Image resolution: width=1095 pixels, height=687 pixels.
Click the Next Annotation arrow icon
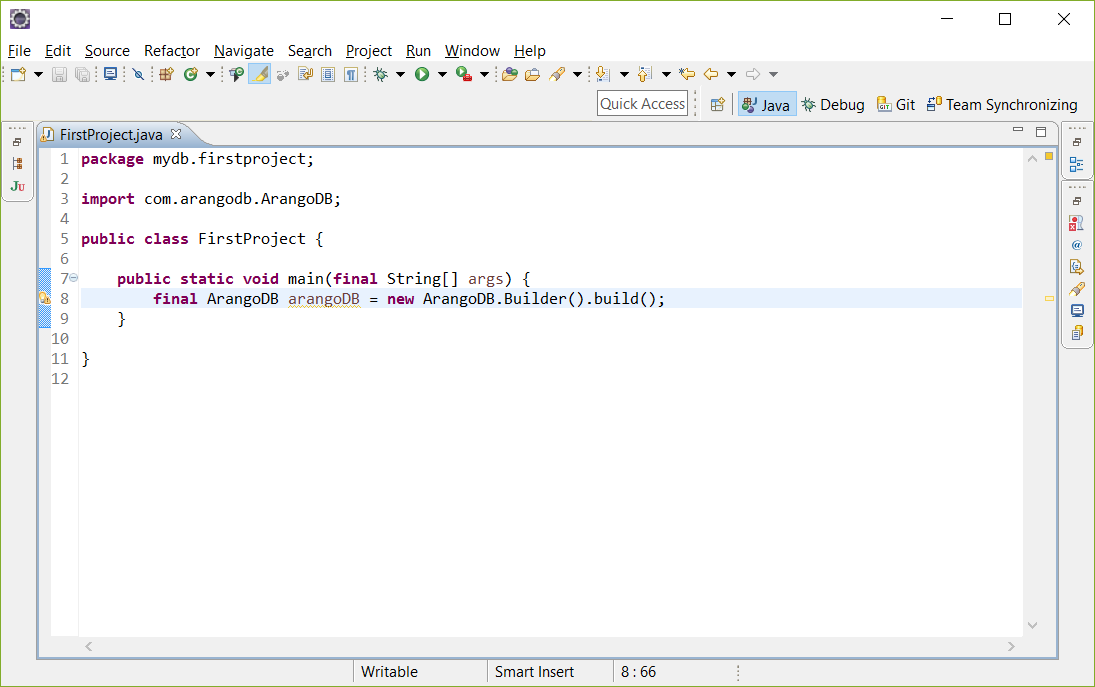[x=603, y=74]
